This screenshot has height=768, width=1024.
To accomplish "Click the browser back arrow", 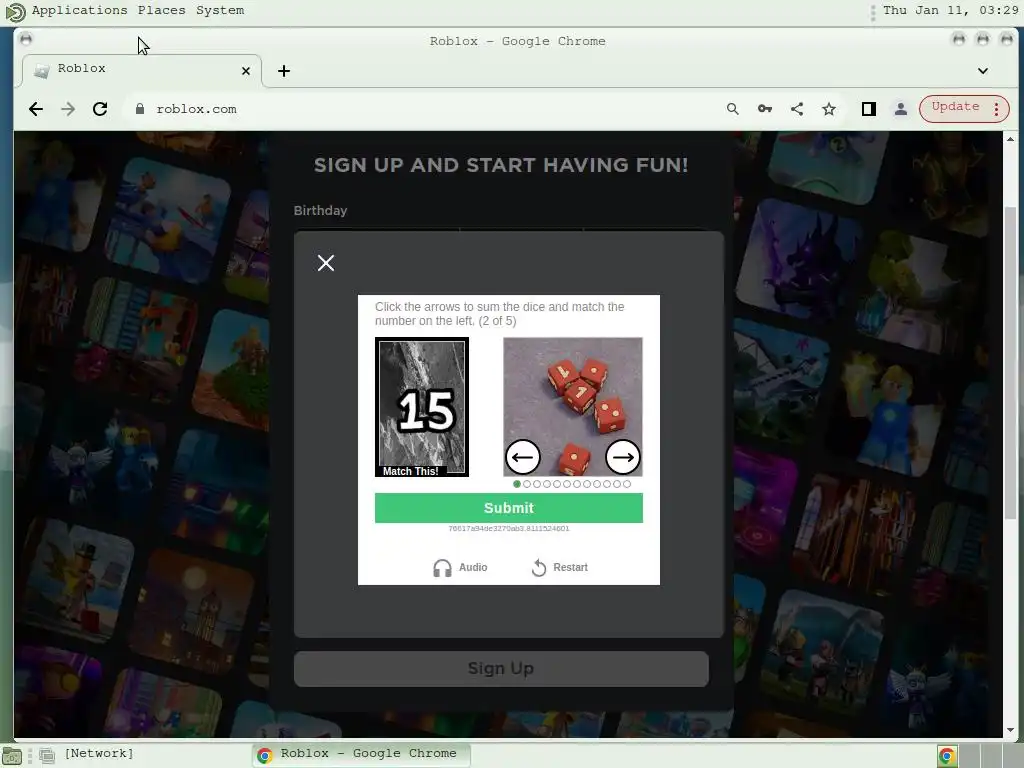I will tap(36, 109).
